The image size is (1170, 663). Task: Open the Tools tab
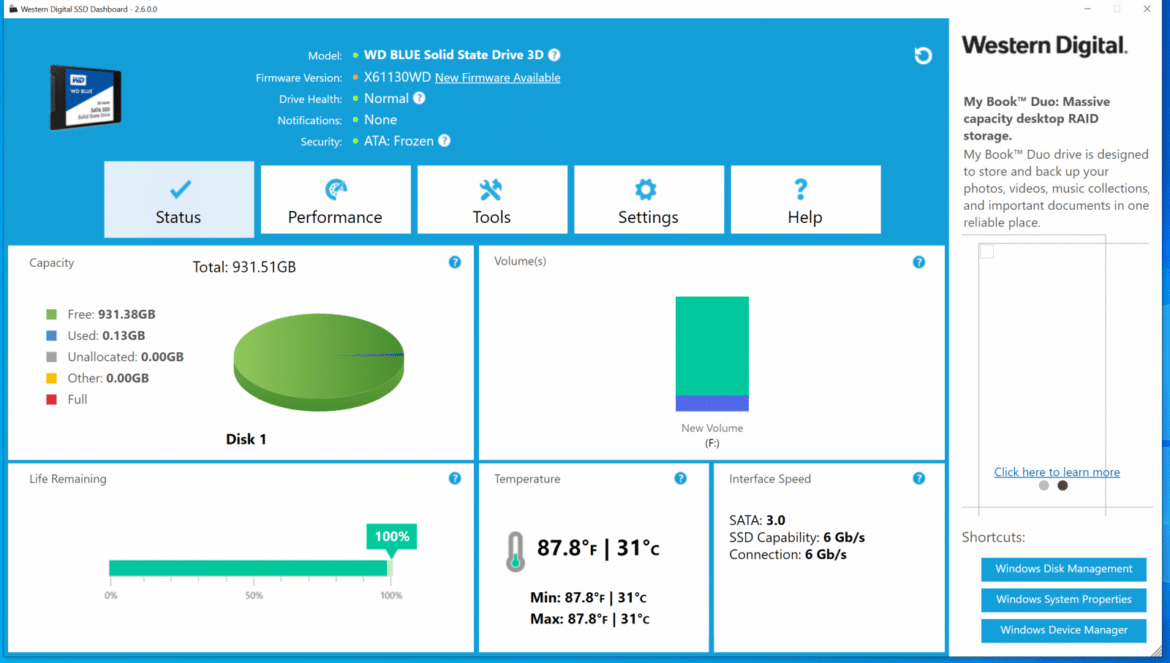click(x=492, y=200)
